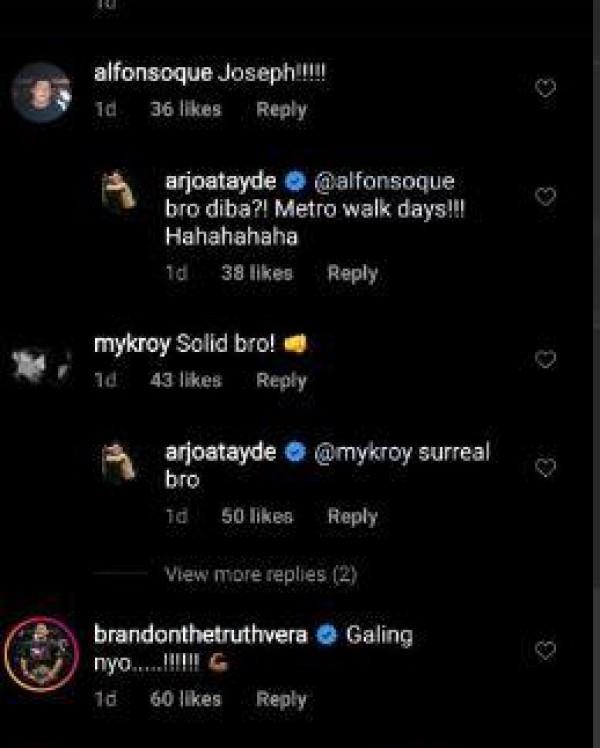This screenshot has width=600, height=748.
Task: Open arjoatayde's avatar beside Metro walk reply
Action: [x=121, y=190]
